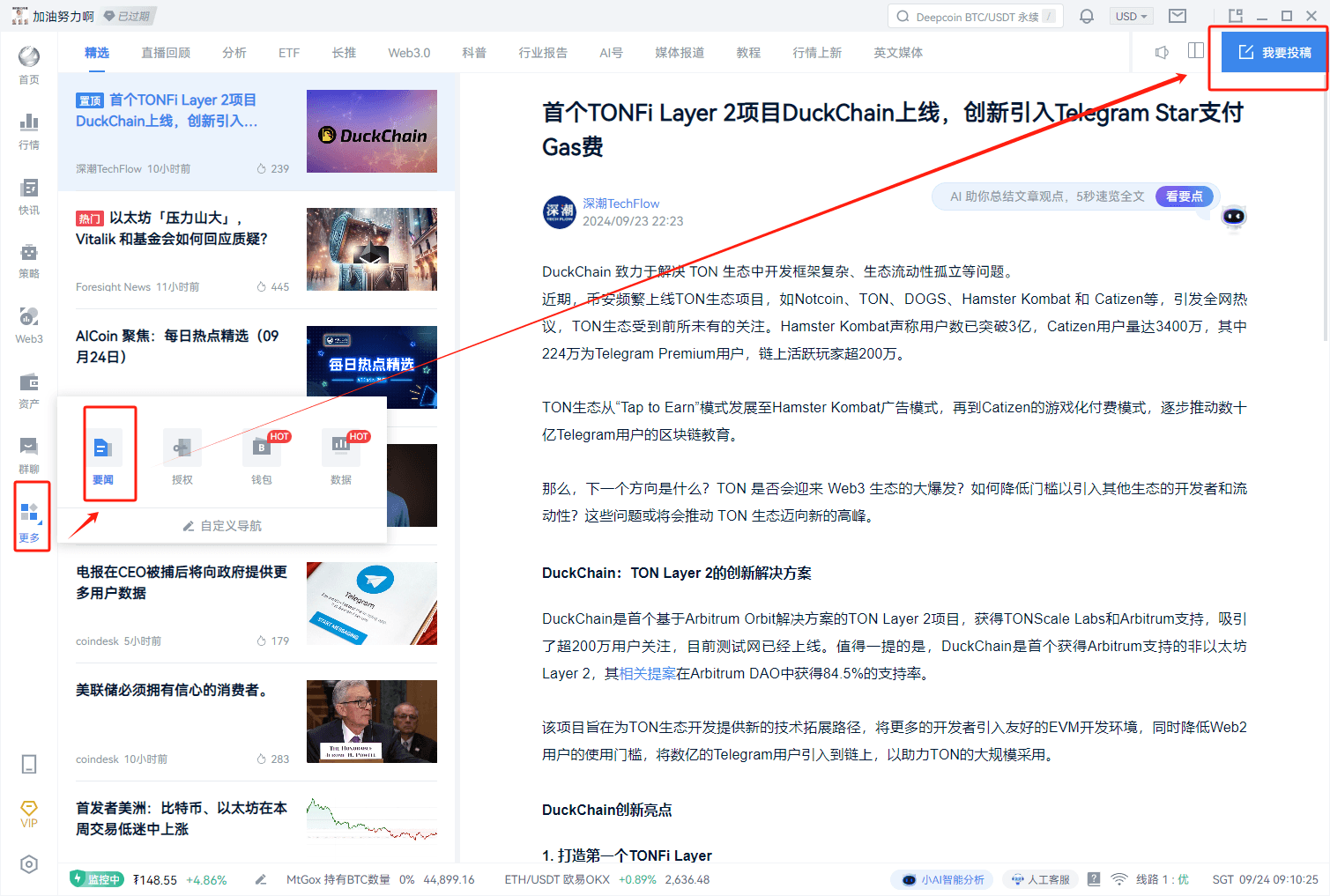
Task: Open the 以太坊「压力山大」 article
Action: [x=256, y=249]
